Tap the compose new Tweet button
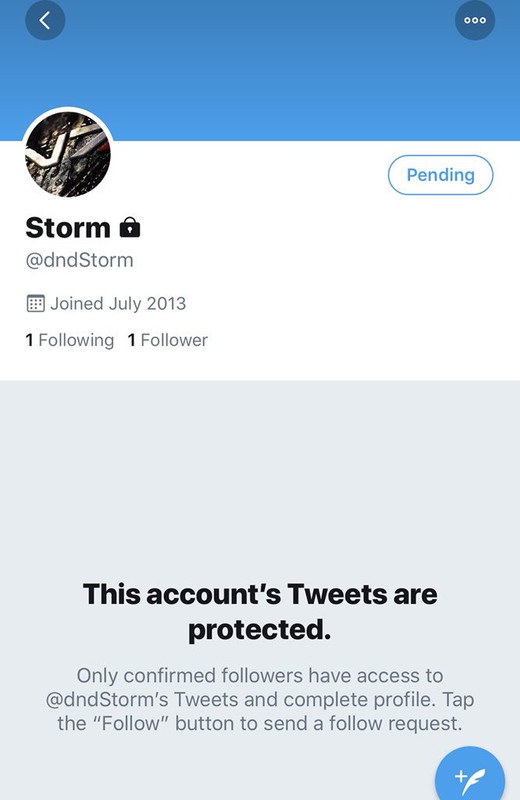The height and width of the screenshot is (800, 520). pos(470,778)
